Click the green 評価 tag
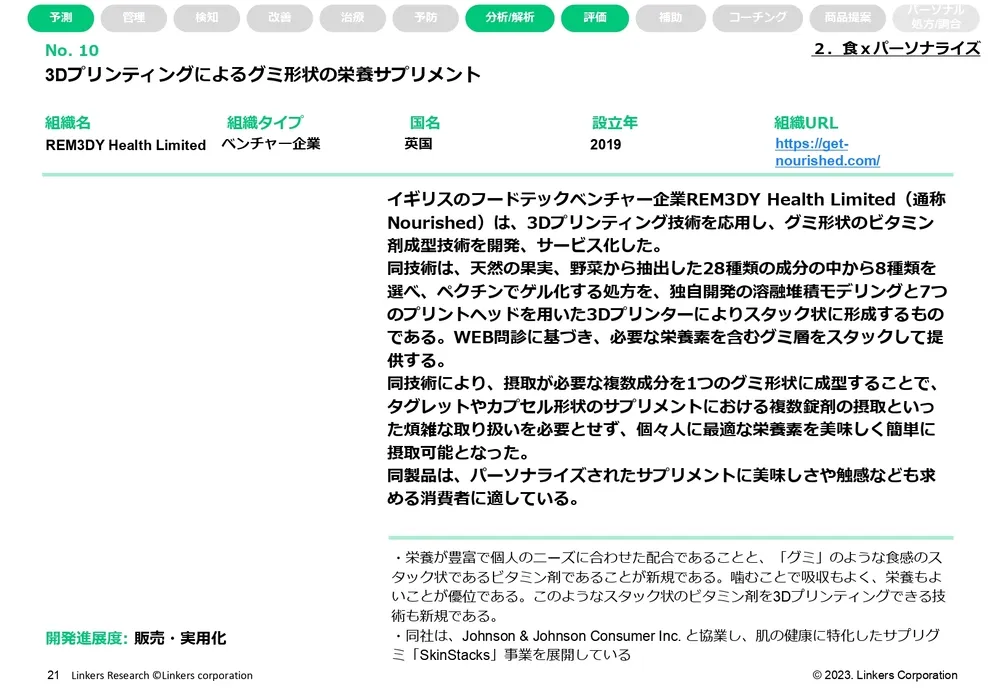 (x=595, y=18)
